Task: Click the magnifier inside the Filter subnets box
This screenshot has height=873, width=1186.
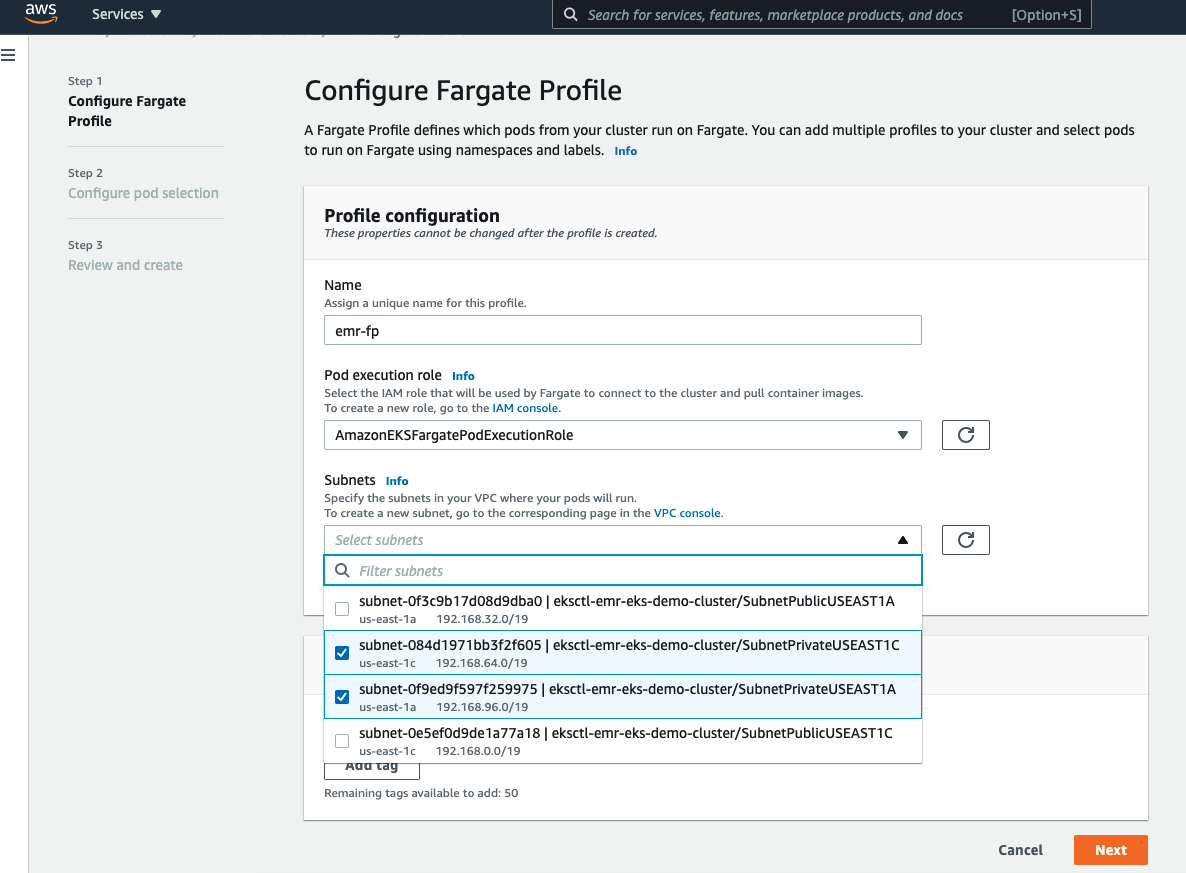Action: coord(342,570)
